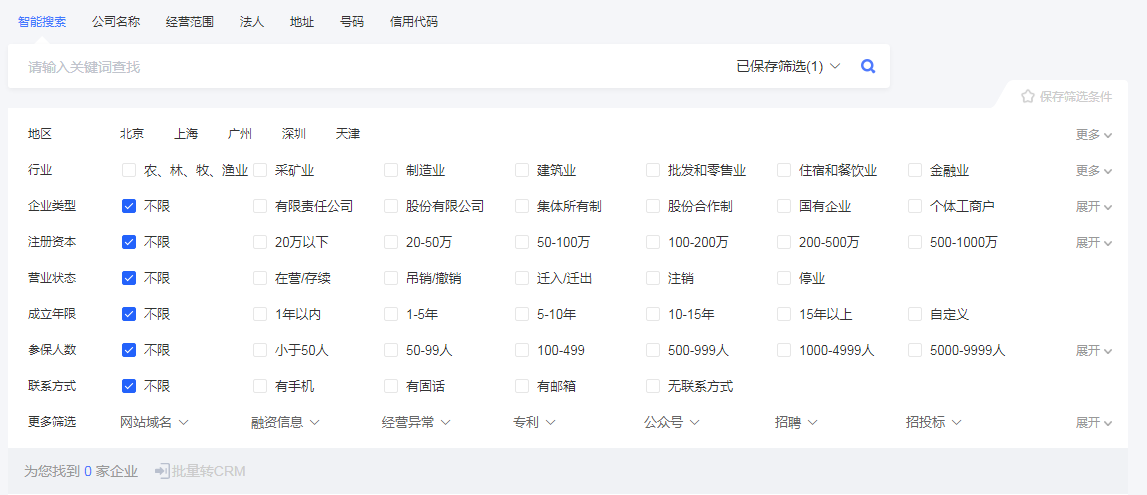Image resolution: width=1147 pixels, height=495 pixels.
Task: Uncheck 不限 in the 企业类型 row
Action: click(x=129, y=206)
